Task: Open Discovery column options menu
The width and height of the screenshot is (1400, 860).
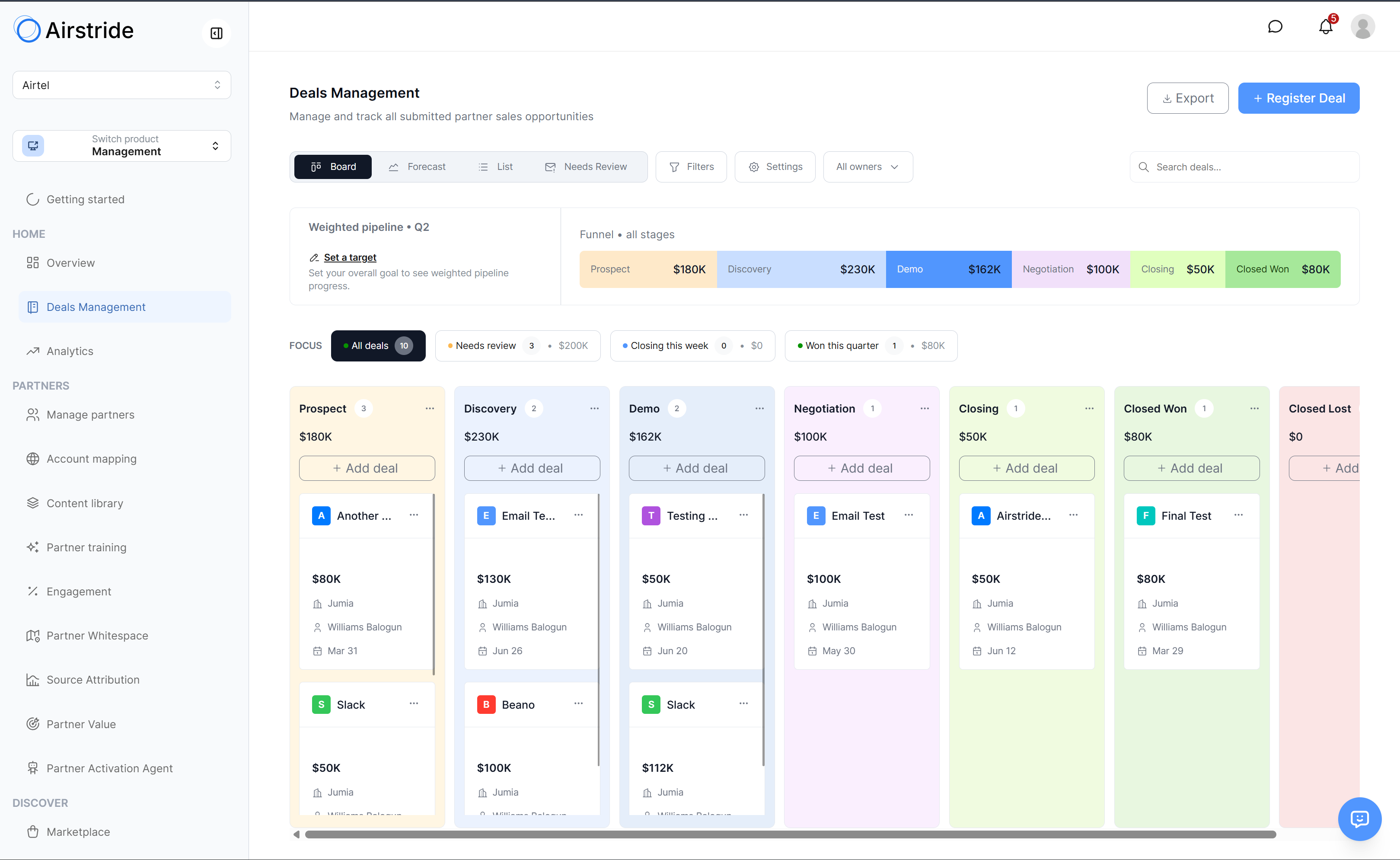Action: (595, 409)
